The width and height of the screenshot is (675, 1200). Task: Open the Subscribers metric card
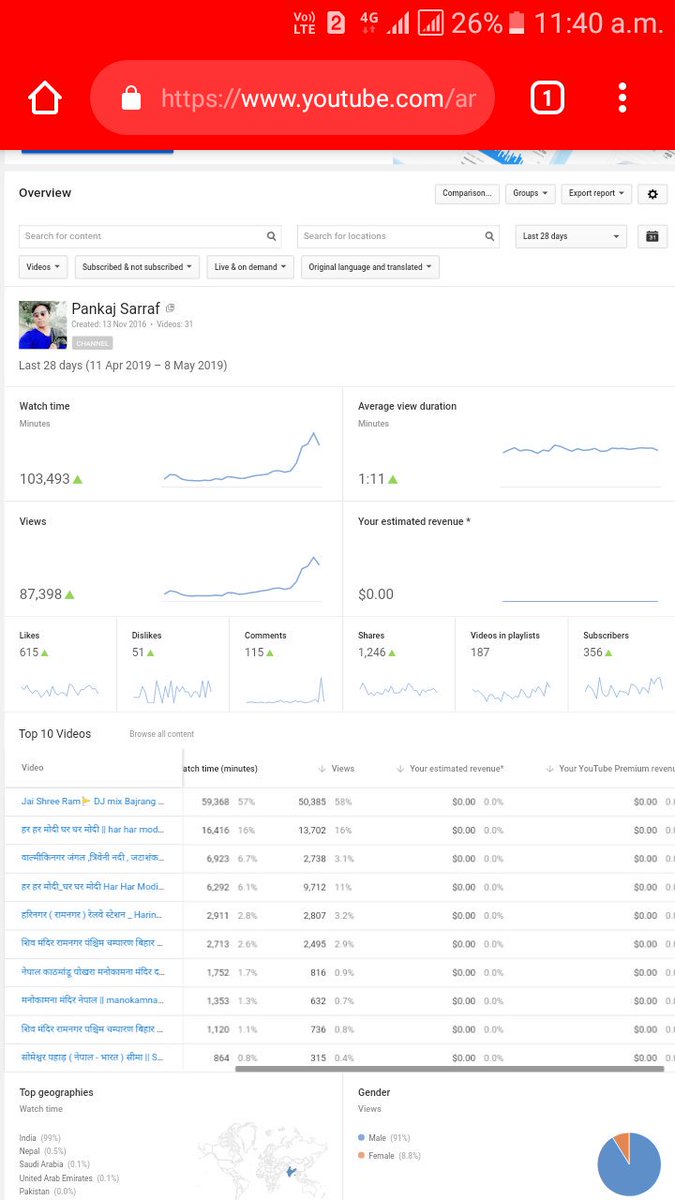(623, 665)
